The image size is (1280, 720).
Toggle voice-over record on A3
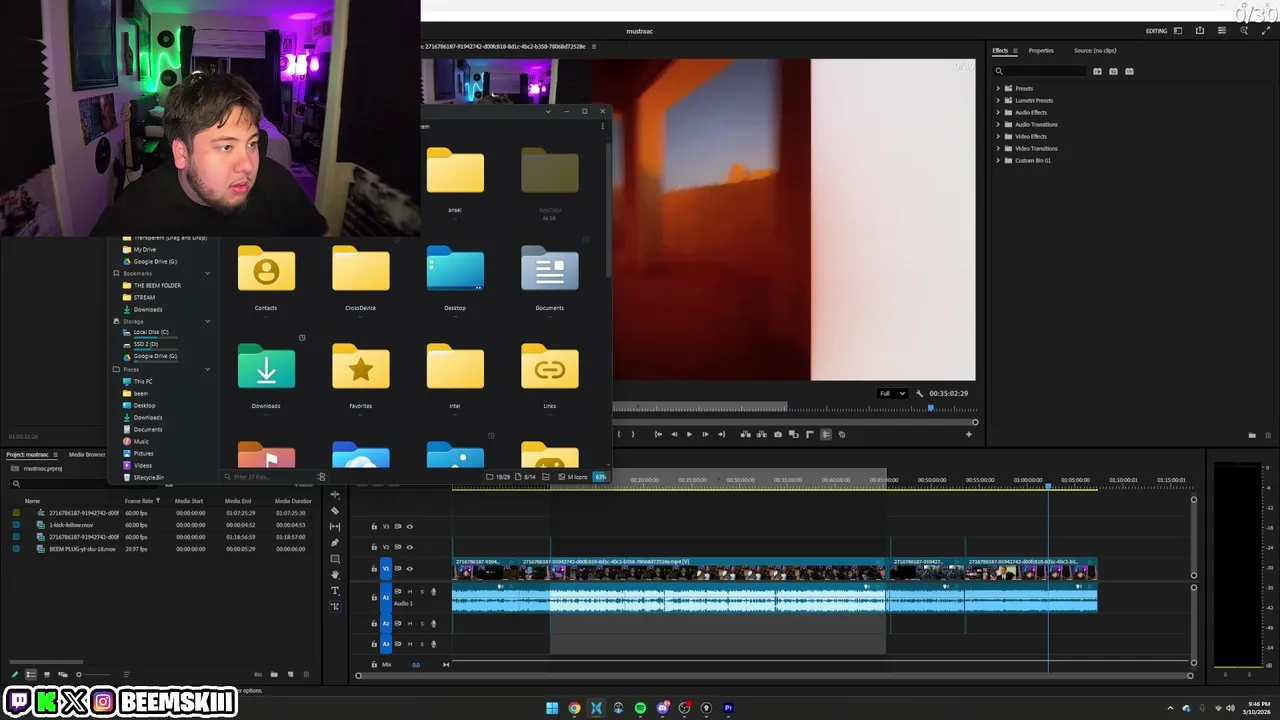pyautogui.click(x=433, y=644)
